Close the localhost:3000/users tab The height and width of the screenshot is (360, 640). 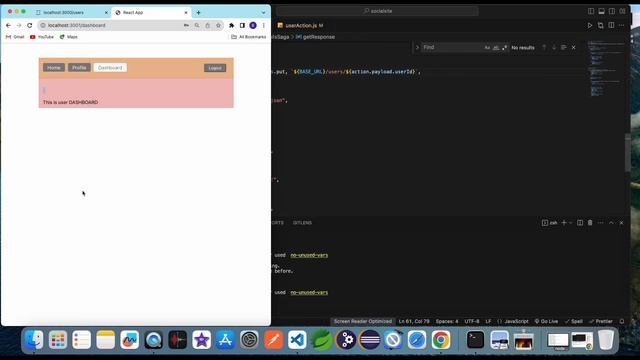coord(106,13)
